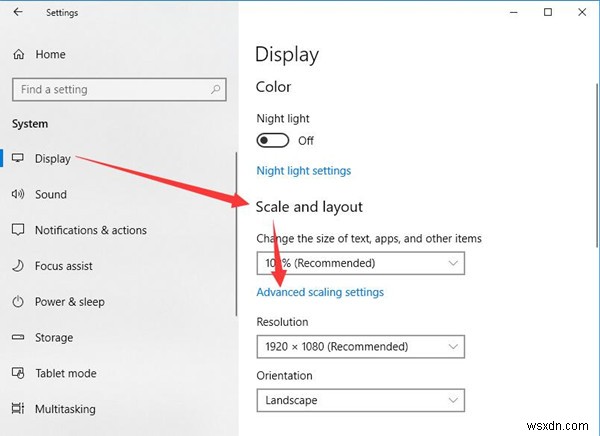Click the Tablet mode icon
This screenshot has height=436, width=600.
pyautogui.click(x=18, y=373)
